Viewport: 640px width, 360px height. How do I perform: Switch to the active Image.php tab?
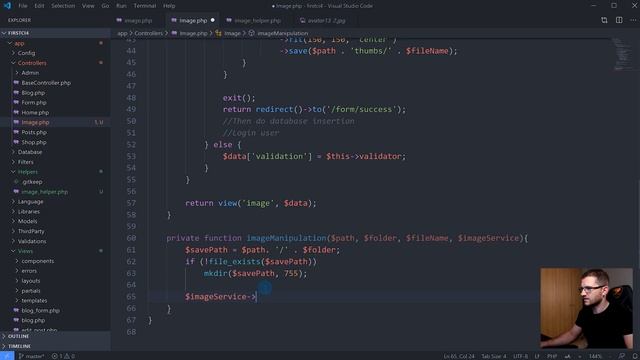tap(193, 20)
